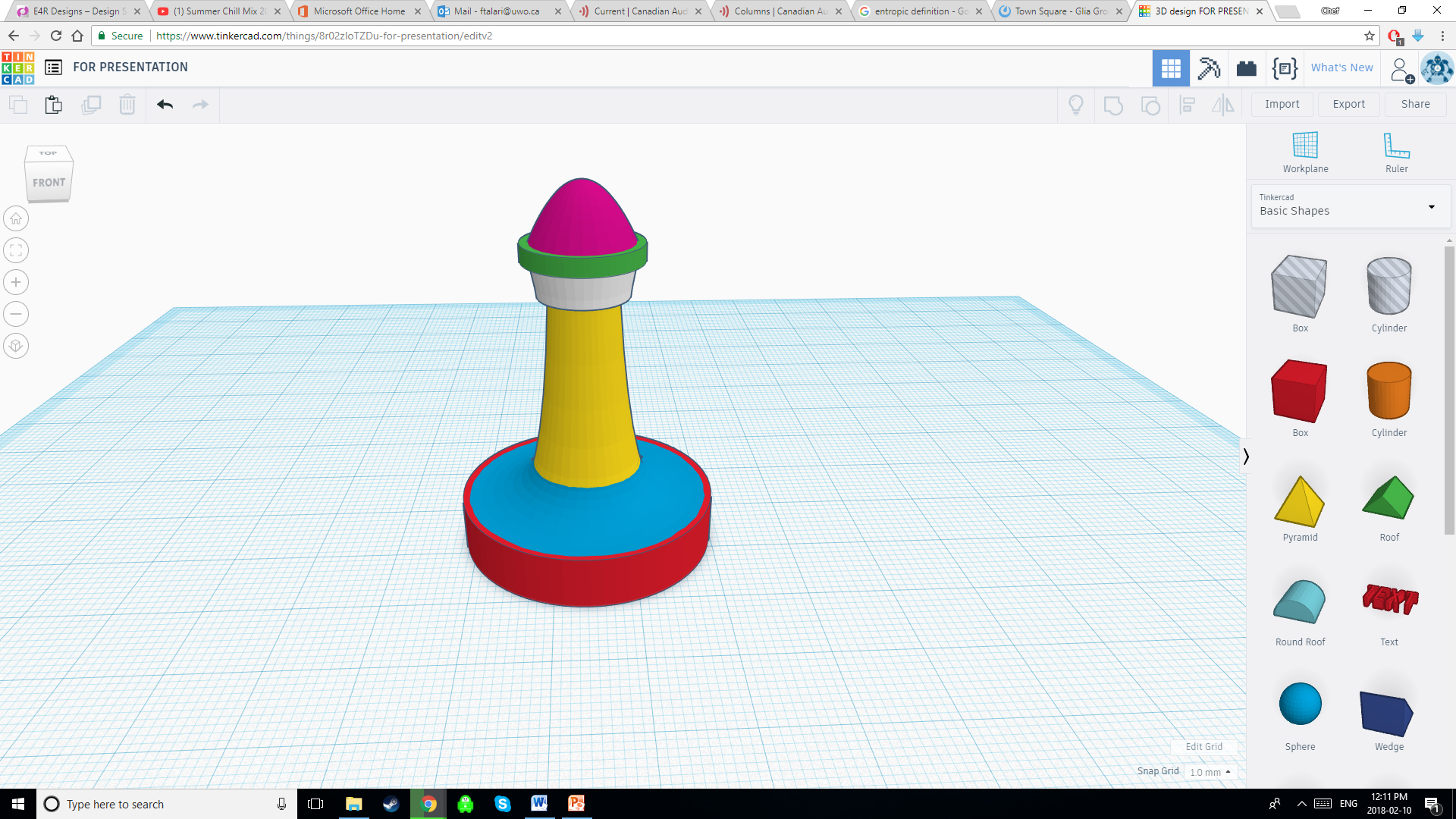This screenshot has height=819, width=1456.
Task: Click the Copy toolbar icon
Action: click(18, 105)
